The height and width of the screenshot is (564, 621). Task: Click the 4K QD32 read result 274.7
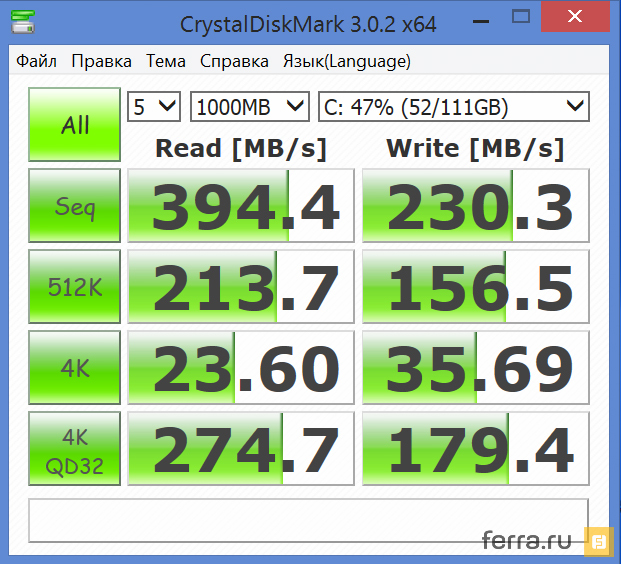coord(241,449)
